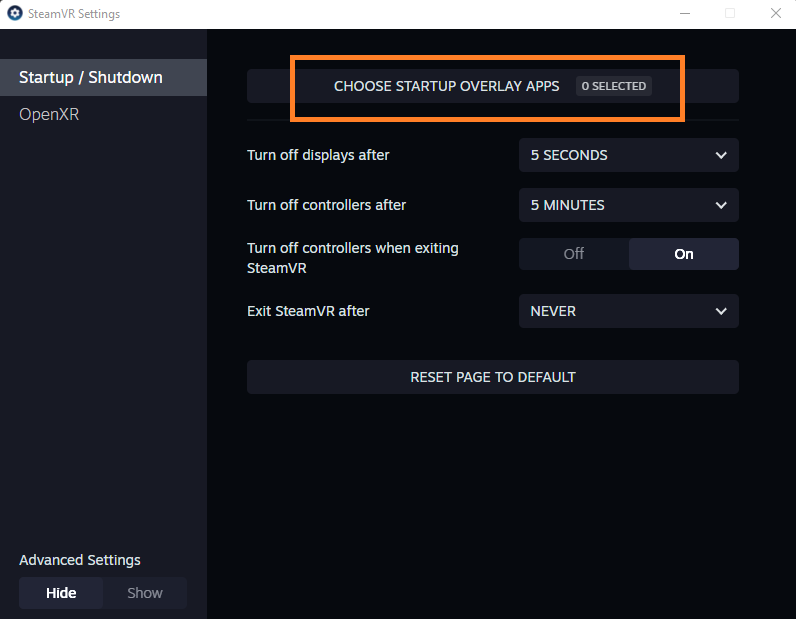Screen dimensions: 796x619
Task: Click the Turn off displays after label
Action: coord(318,155)
